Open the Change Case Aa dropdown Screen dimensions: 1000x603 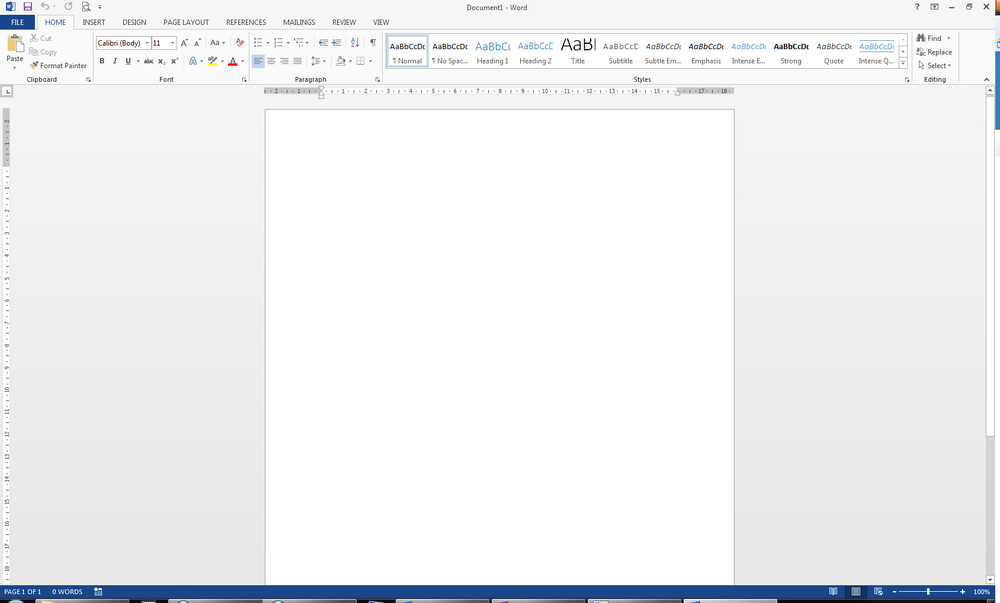217,43
